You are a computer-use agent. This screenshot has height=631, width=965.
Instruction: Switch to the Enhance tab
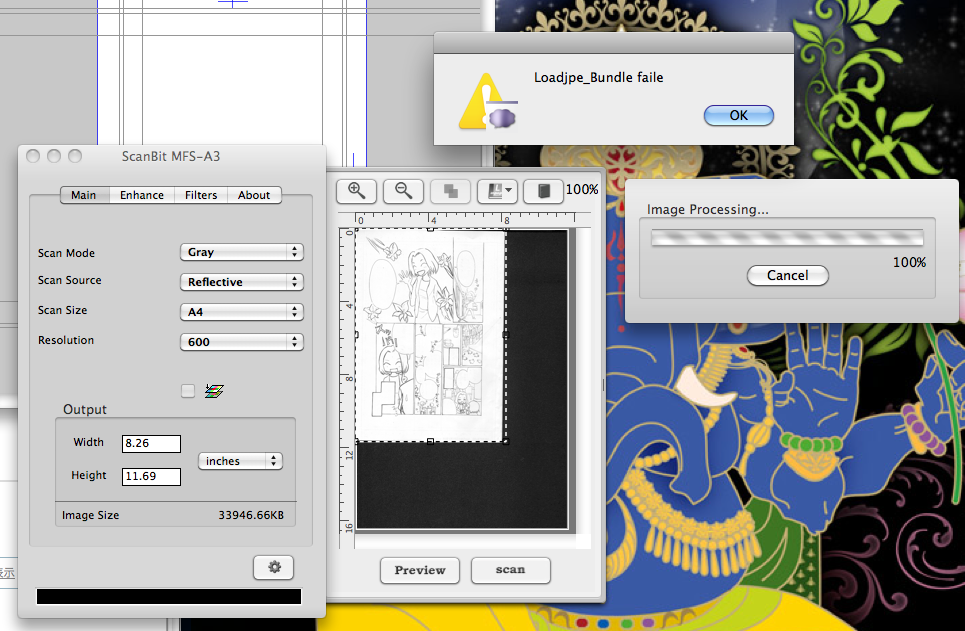142,195
